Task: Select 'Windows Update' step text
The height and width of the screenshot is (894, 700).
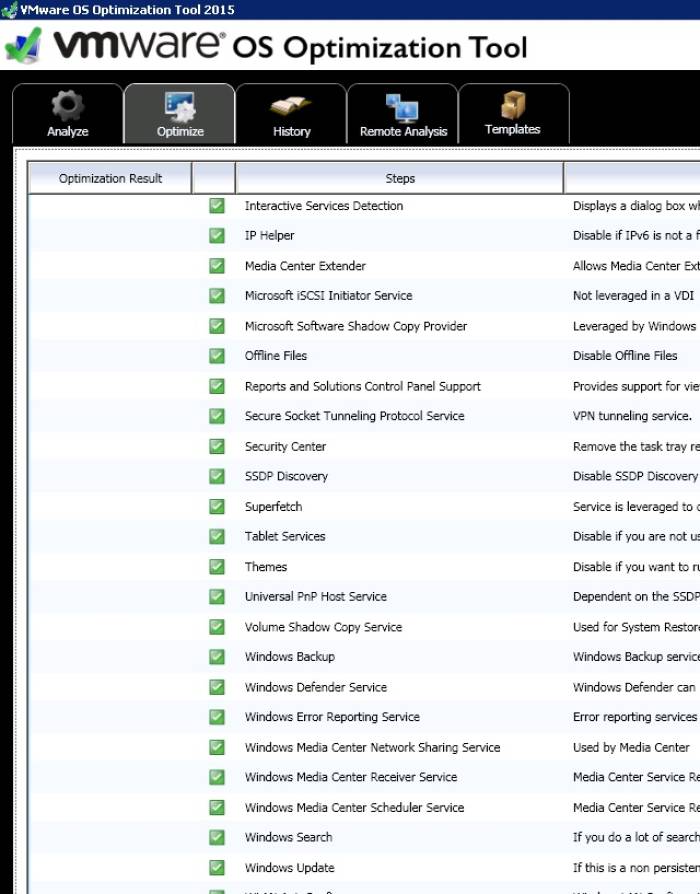Action: click(290, 868)
